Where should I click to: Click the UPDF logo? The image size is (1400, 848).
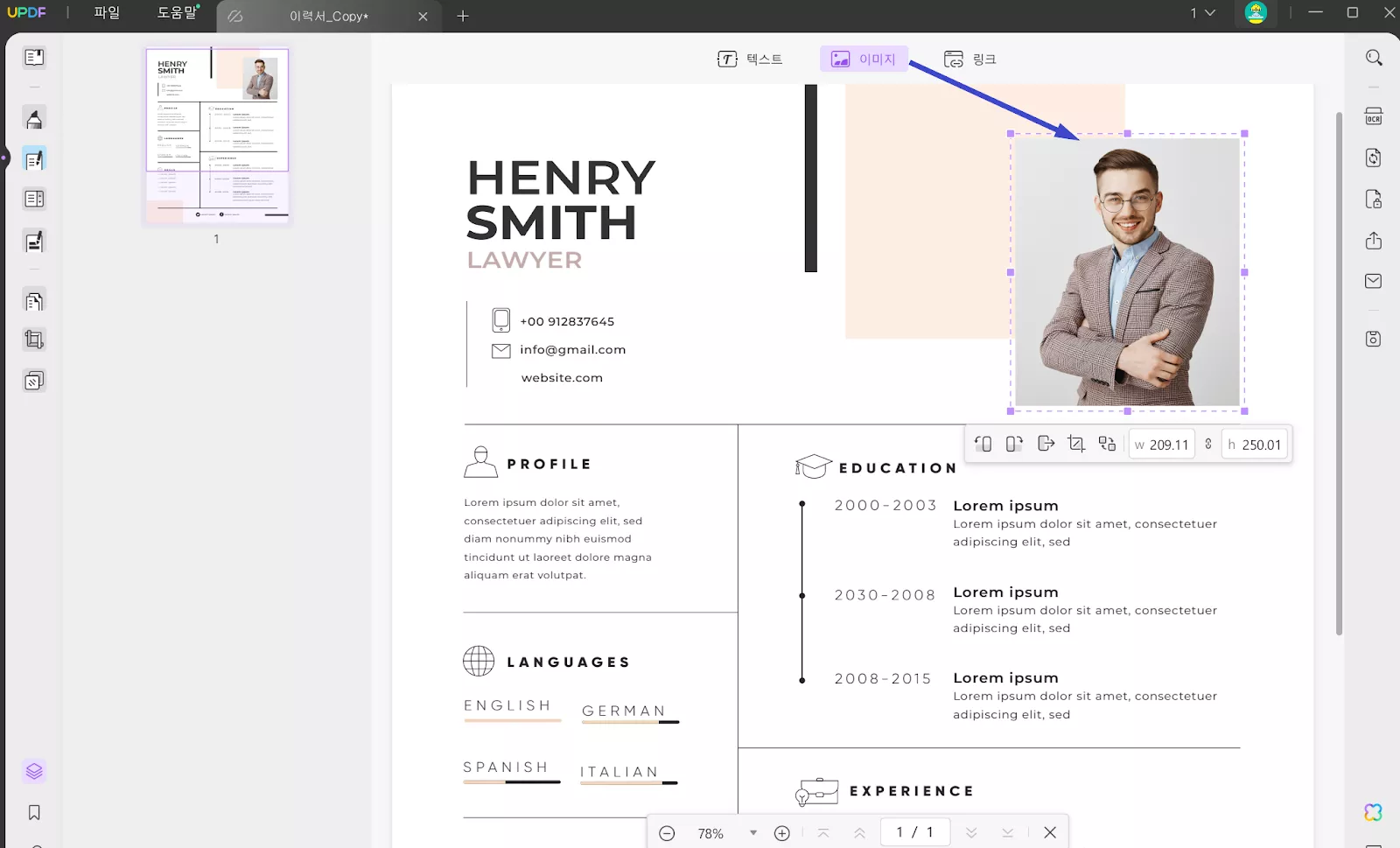(27, 12)
